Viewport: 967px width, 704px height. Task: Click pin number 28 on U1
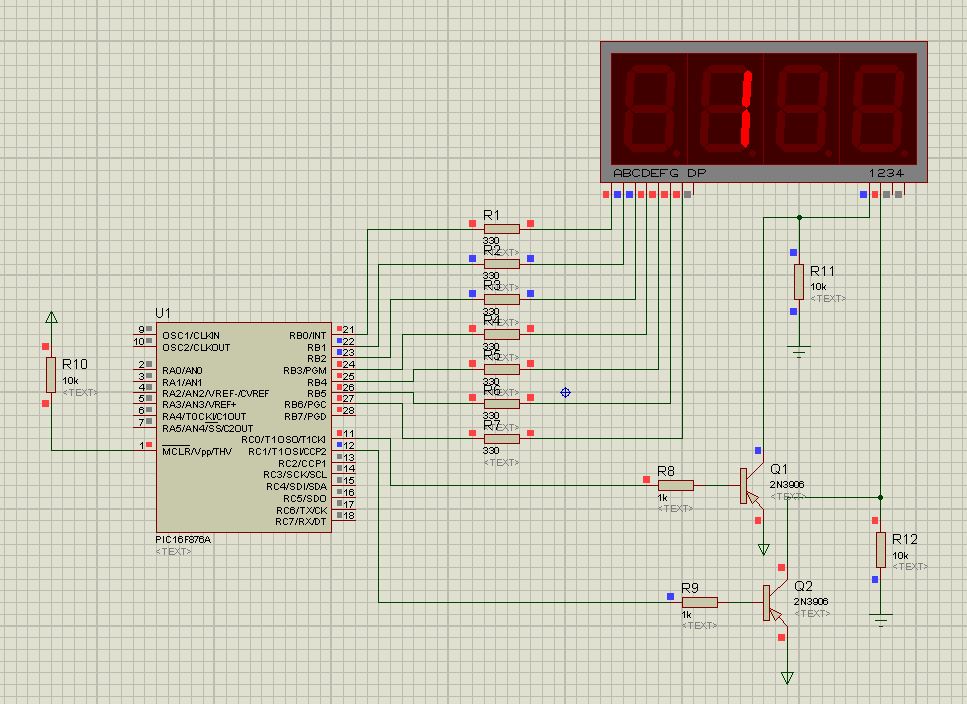point(348,411)
